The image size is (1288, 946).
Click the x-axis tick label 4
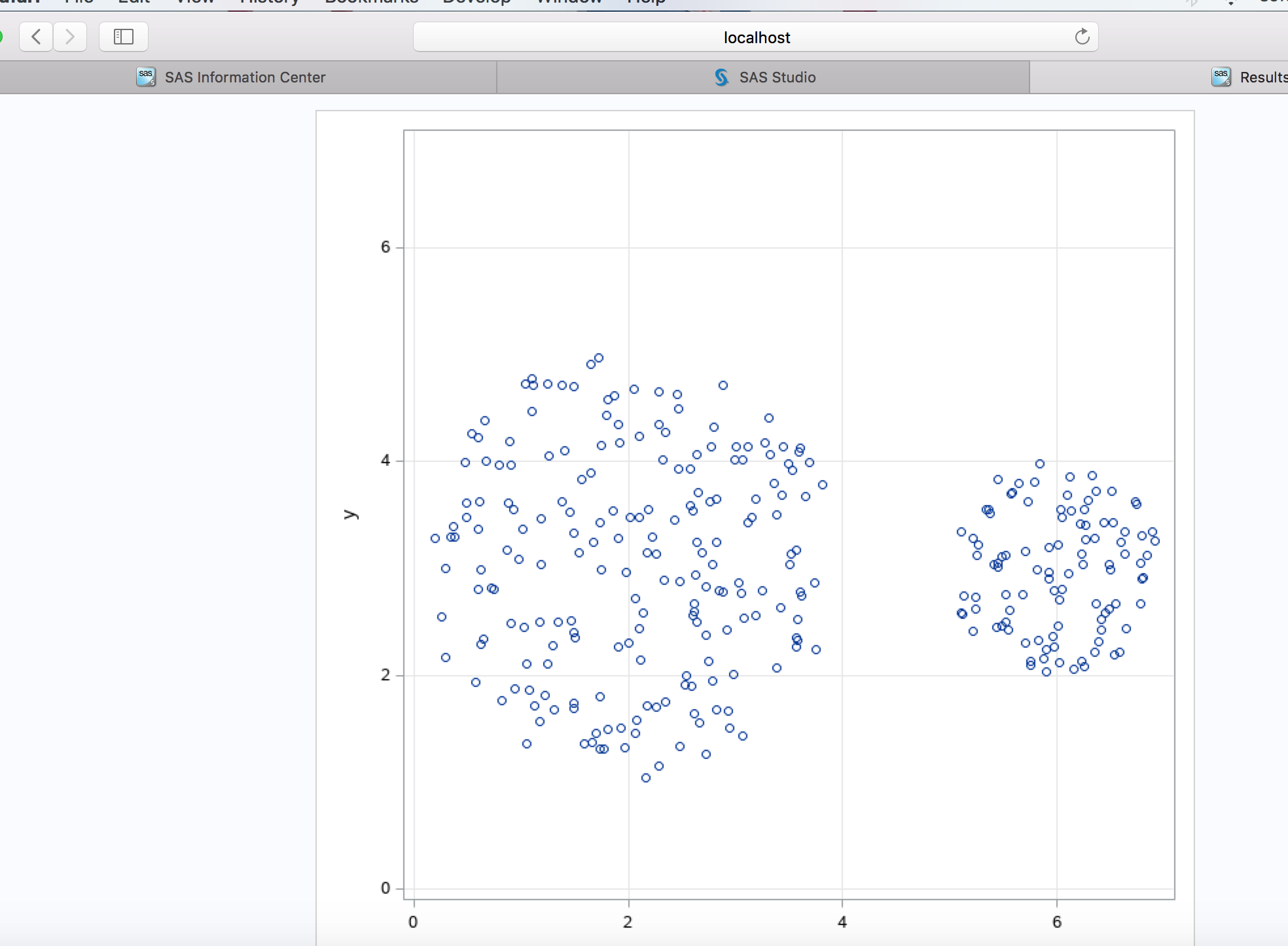[x=842, y=922]
